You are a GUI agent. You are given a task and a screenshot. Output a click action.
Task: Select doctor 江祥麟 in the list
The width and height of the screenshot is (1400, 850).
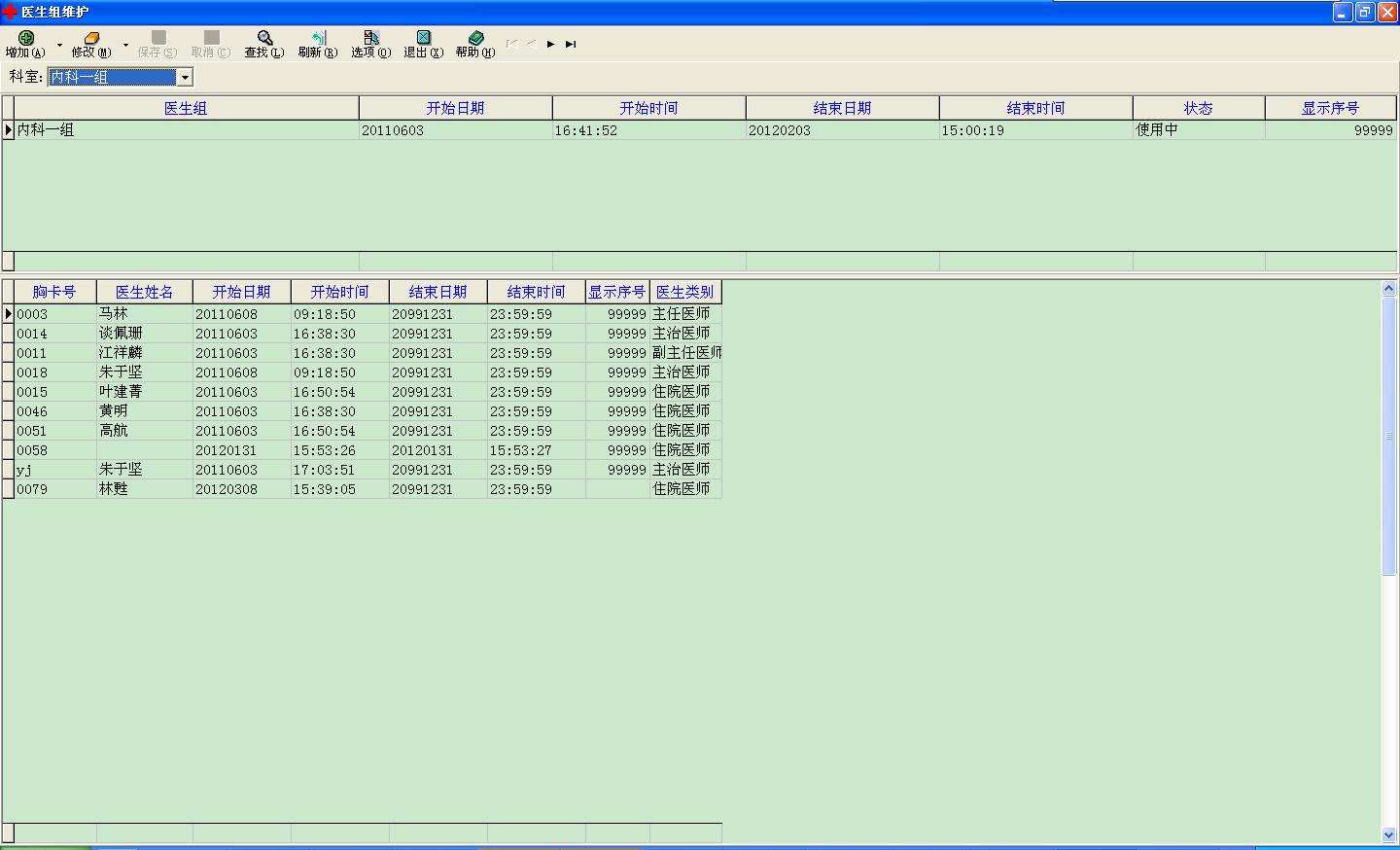click(x=145, y=353)
